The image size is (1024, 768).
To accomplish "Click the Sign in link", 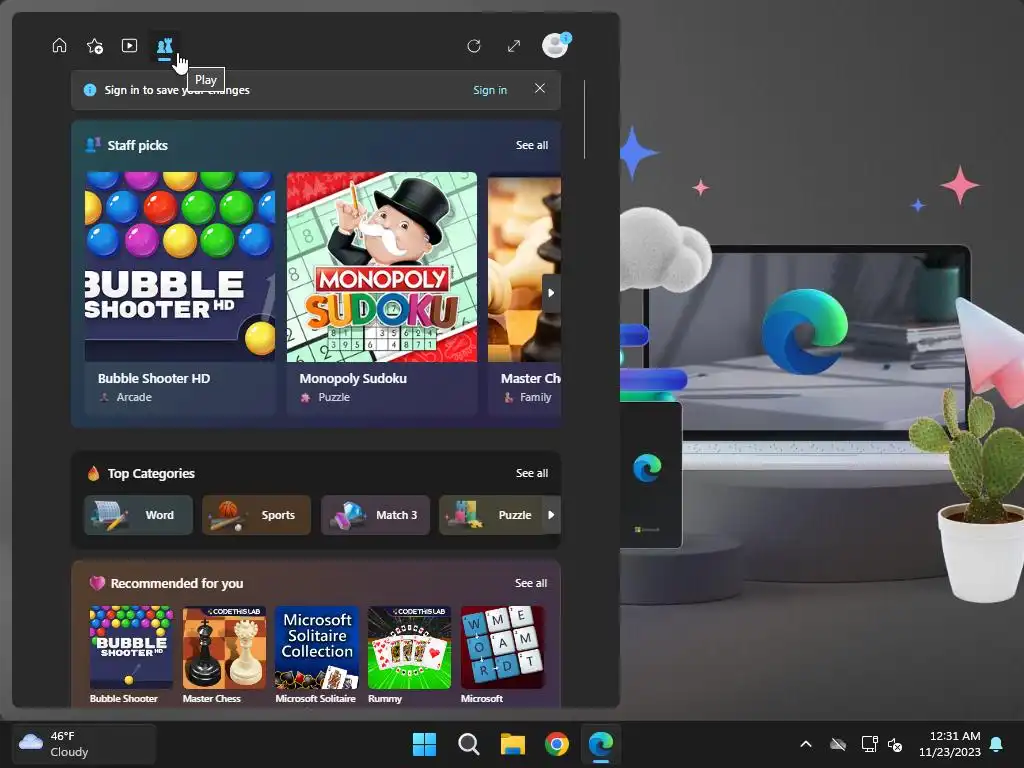I will [490, 90].
